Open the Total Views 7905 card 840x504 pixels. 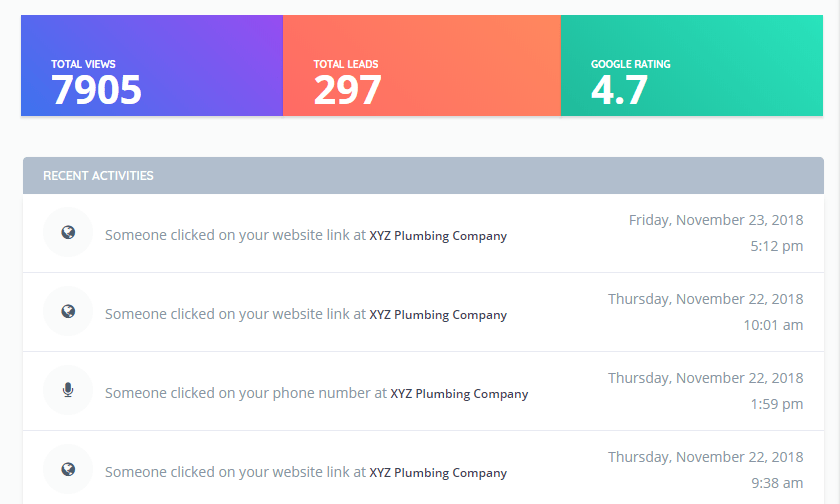[x=152, y=65]
